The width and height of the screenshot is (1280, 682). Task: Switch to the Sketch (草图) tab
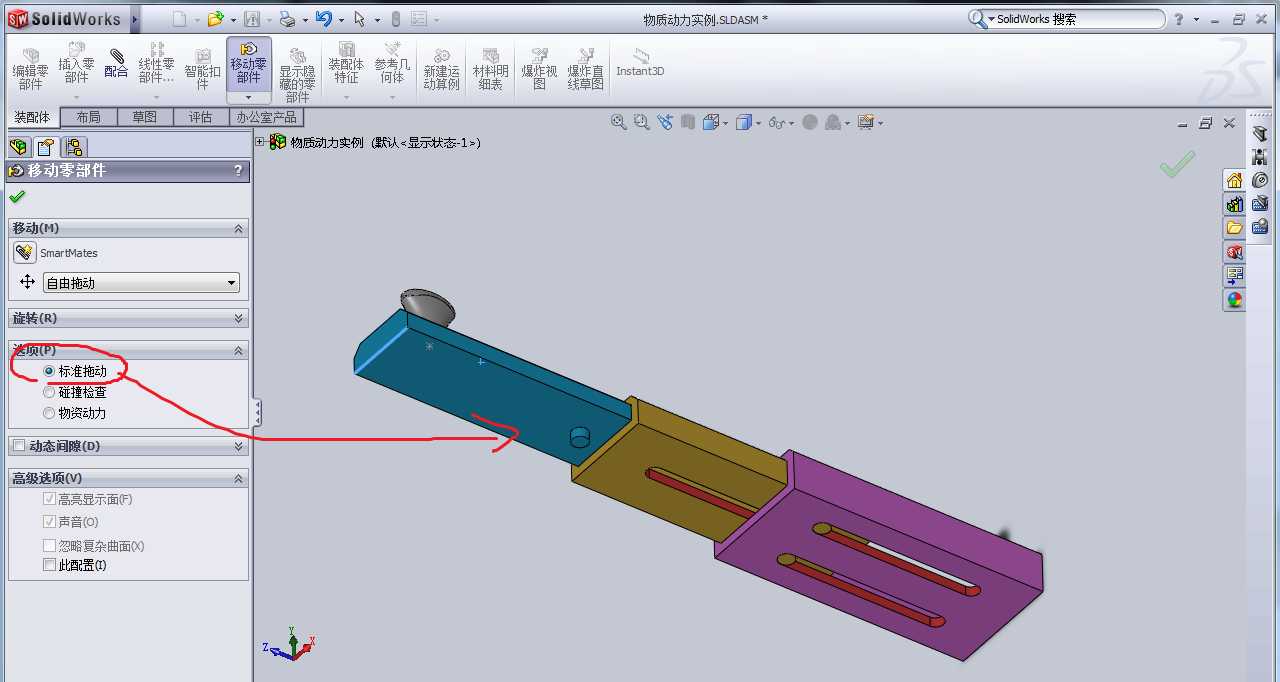pyautogui.click(x=144, y=117)
